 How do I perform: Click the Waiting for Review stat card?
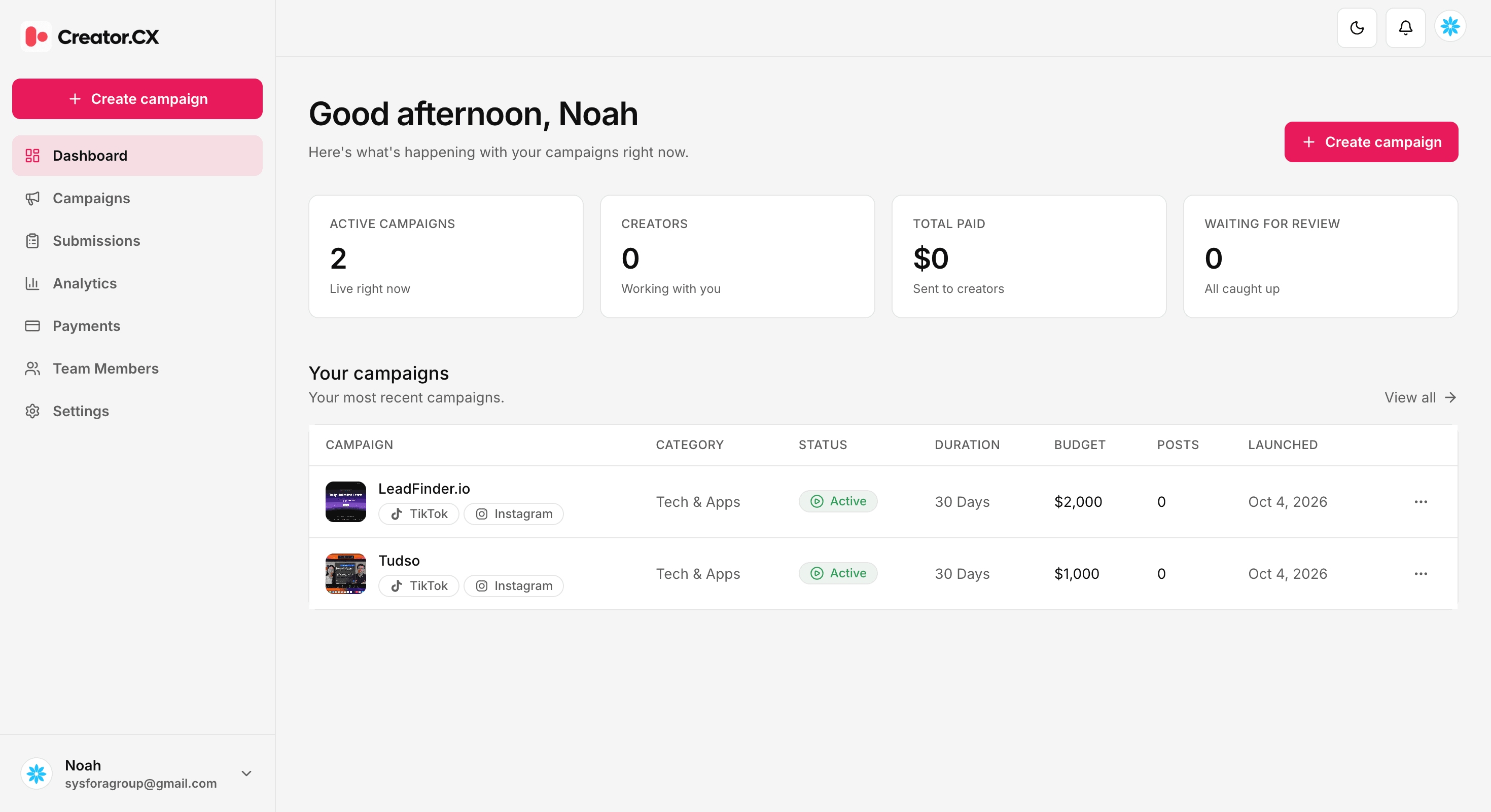click(1320, 256)
